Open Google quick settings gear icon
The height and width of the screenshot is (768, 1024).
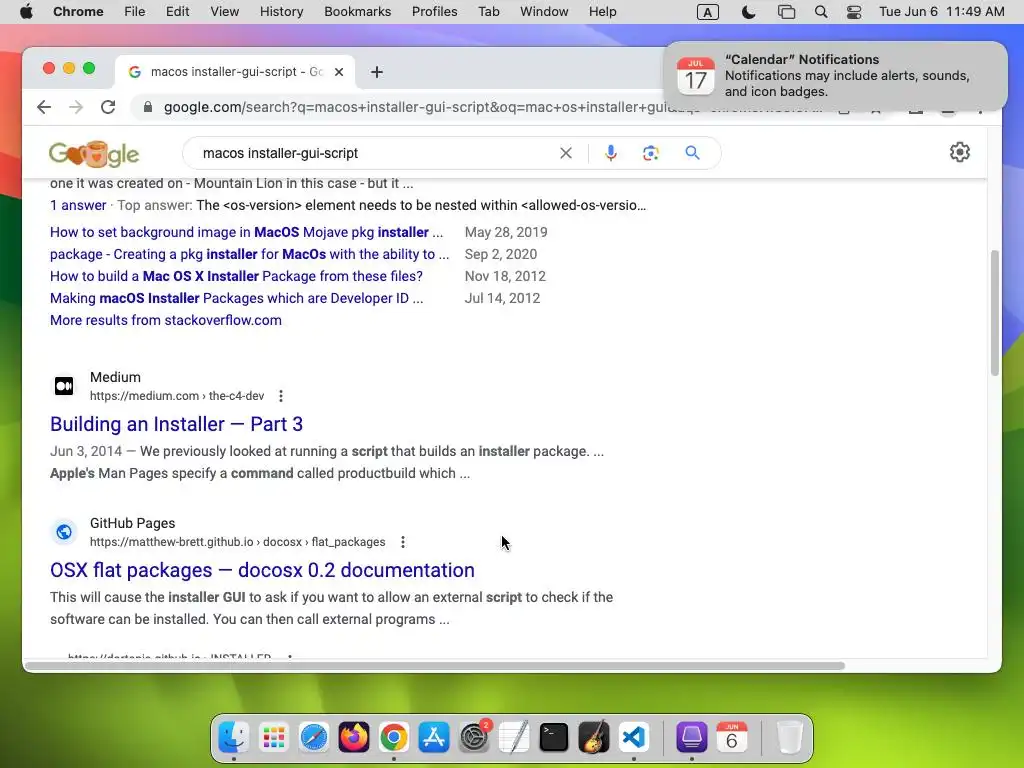pyautogui.click(x=959, y=152)
